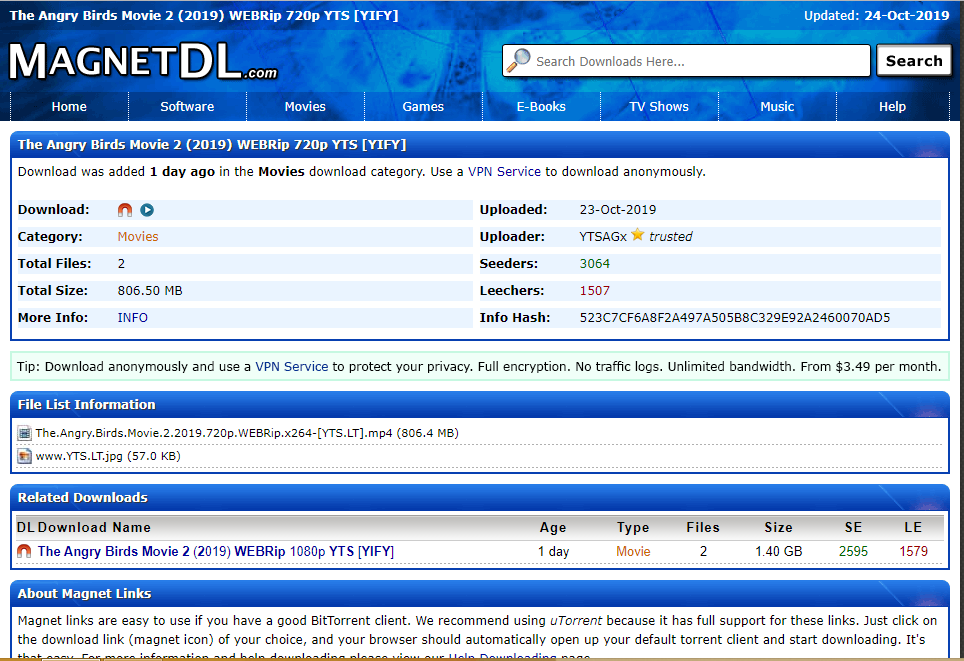The image size is (964, 661).
Task: Click the Search button
Action: pos(914,61)
